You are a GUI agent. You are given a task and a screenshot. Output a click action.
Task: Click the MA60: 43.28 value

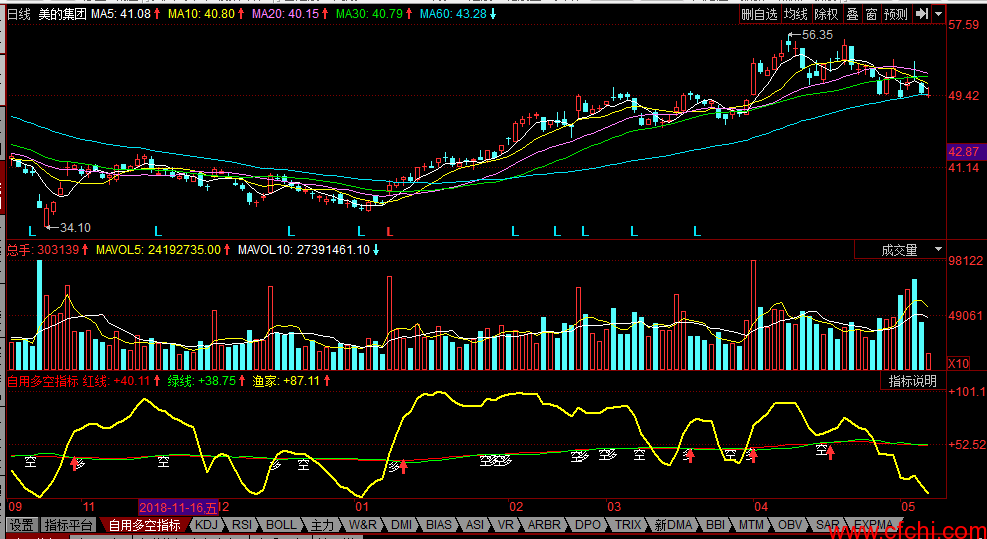point(453,14)
